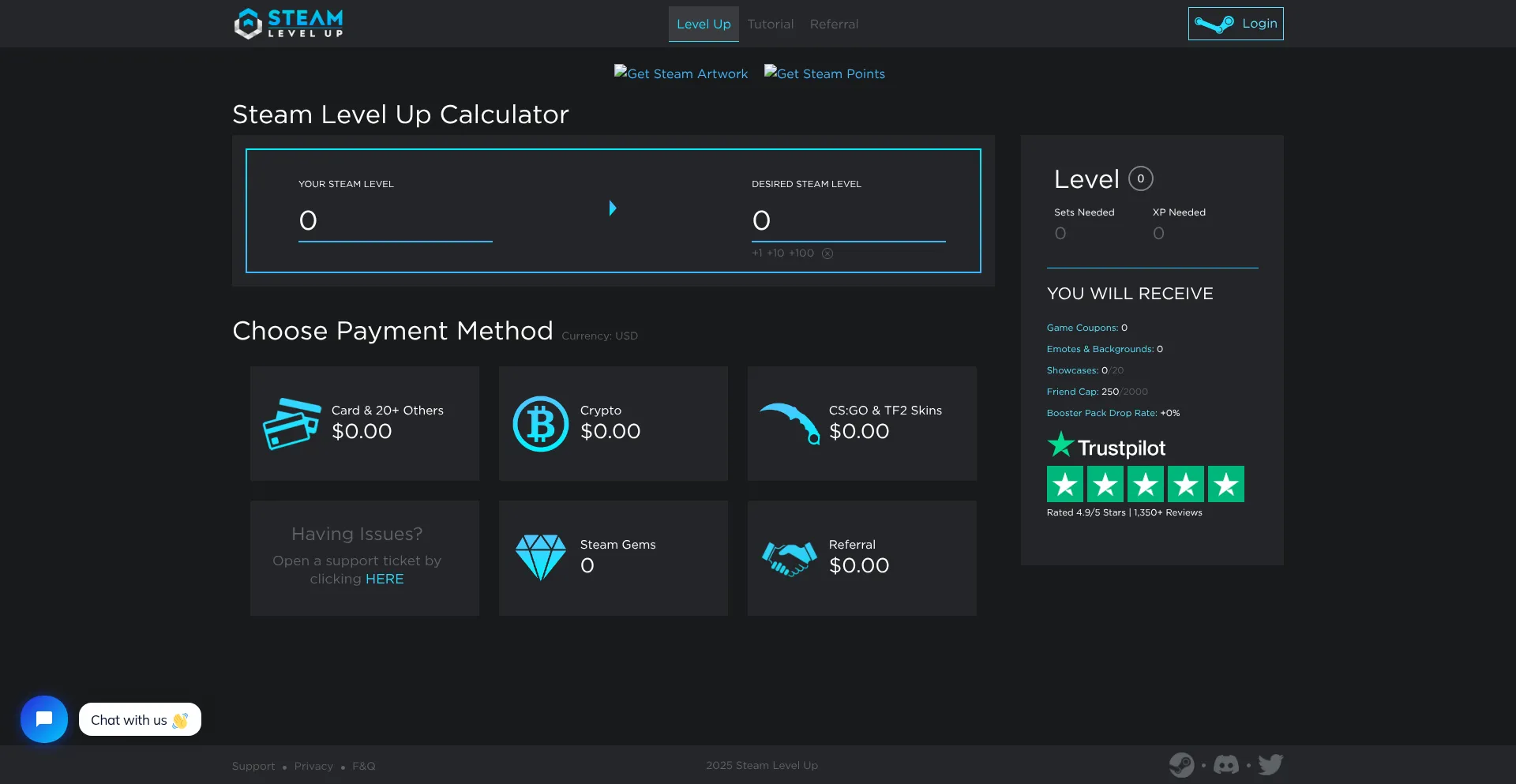Click the clear icon beside +100

tap(827, 253)
